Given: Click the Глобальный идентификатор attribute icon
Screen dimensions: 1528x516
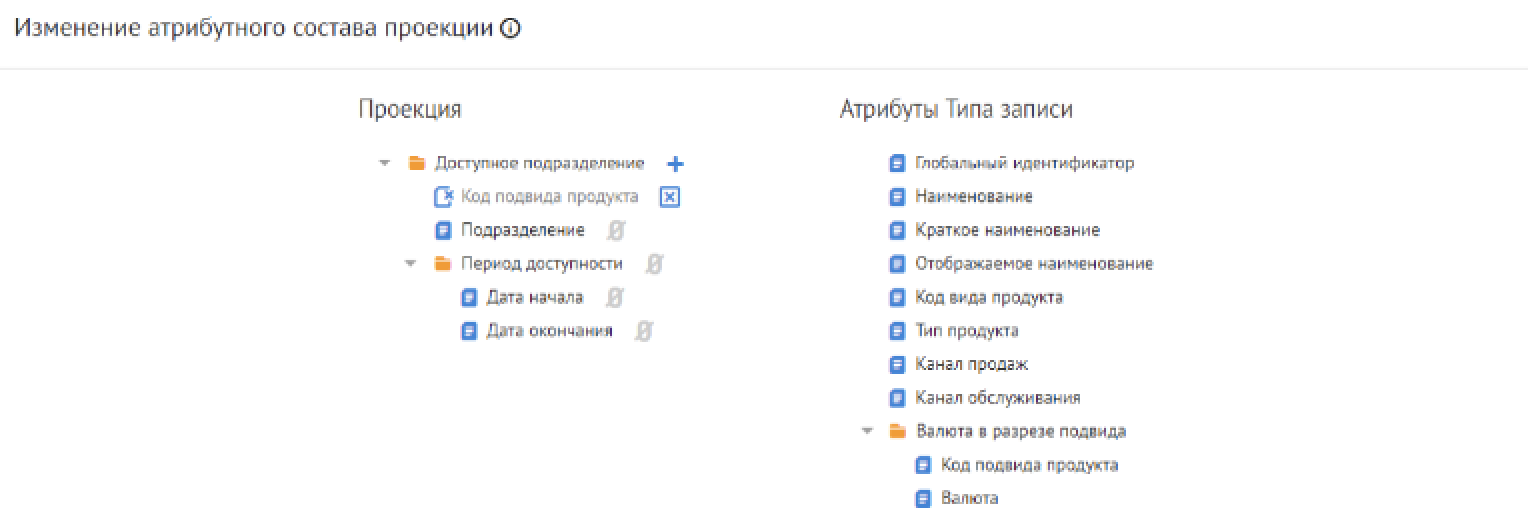Looking at the screenshot, I should tap(897, 164).
